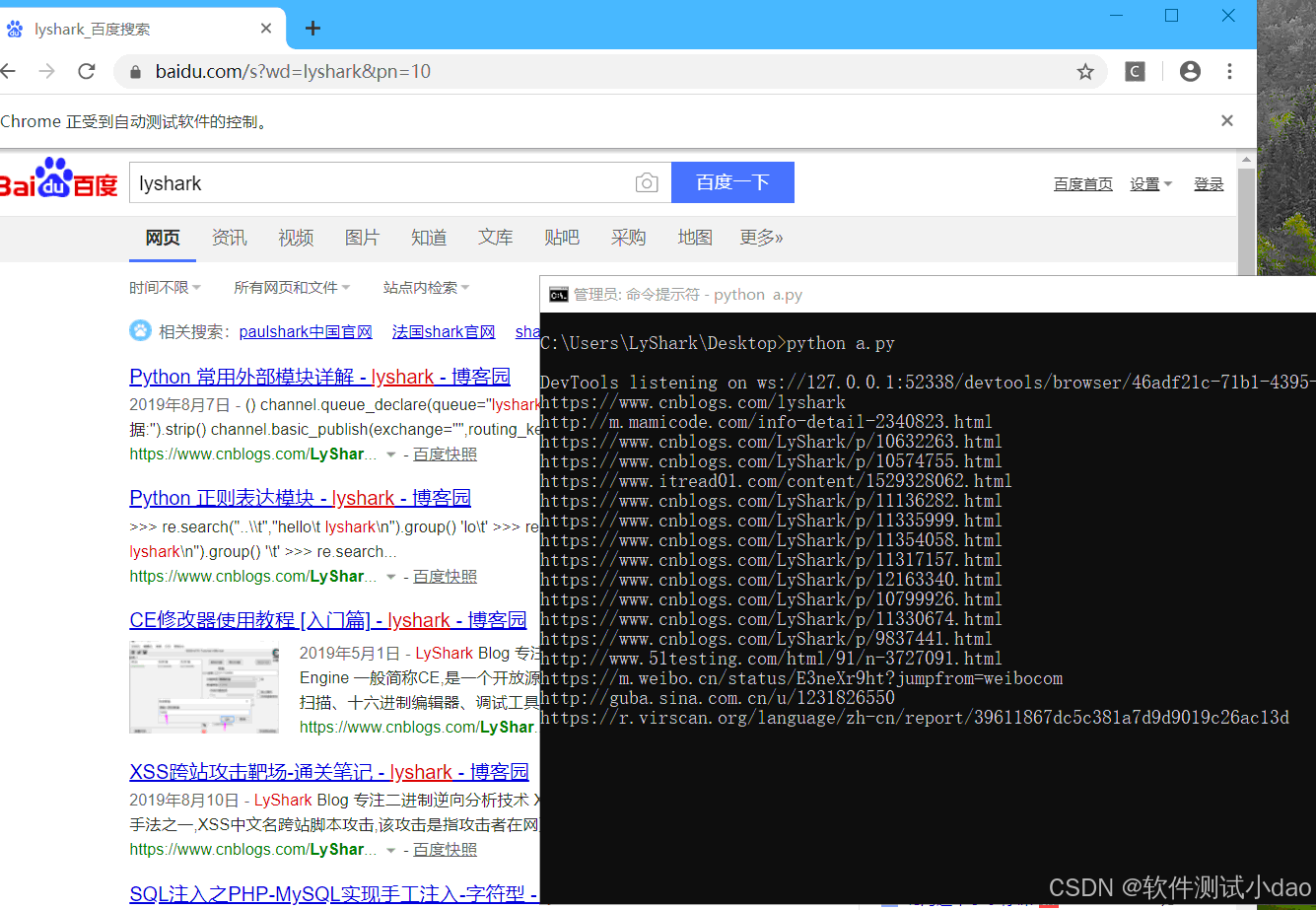Viewport: 1316px width, 910px height.
Task: Expand the 时间不限 filter dropdown
Action: (x=165, y=288)
